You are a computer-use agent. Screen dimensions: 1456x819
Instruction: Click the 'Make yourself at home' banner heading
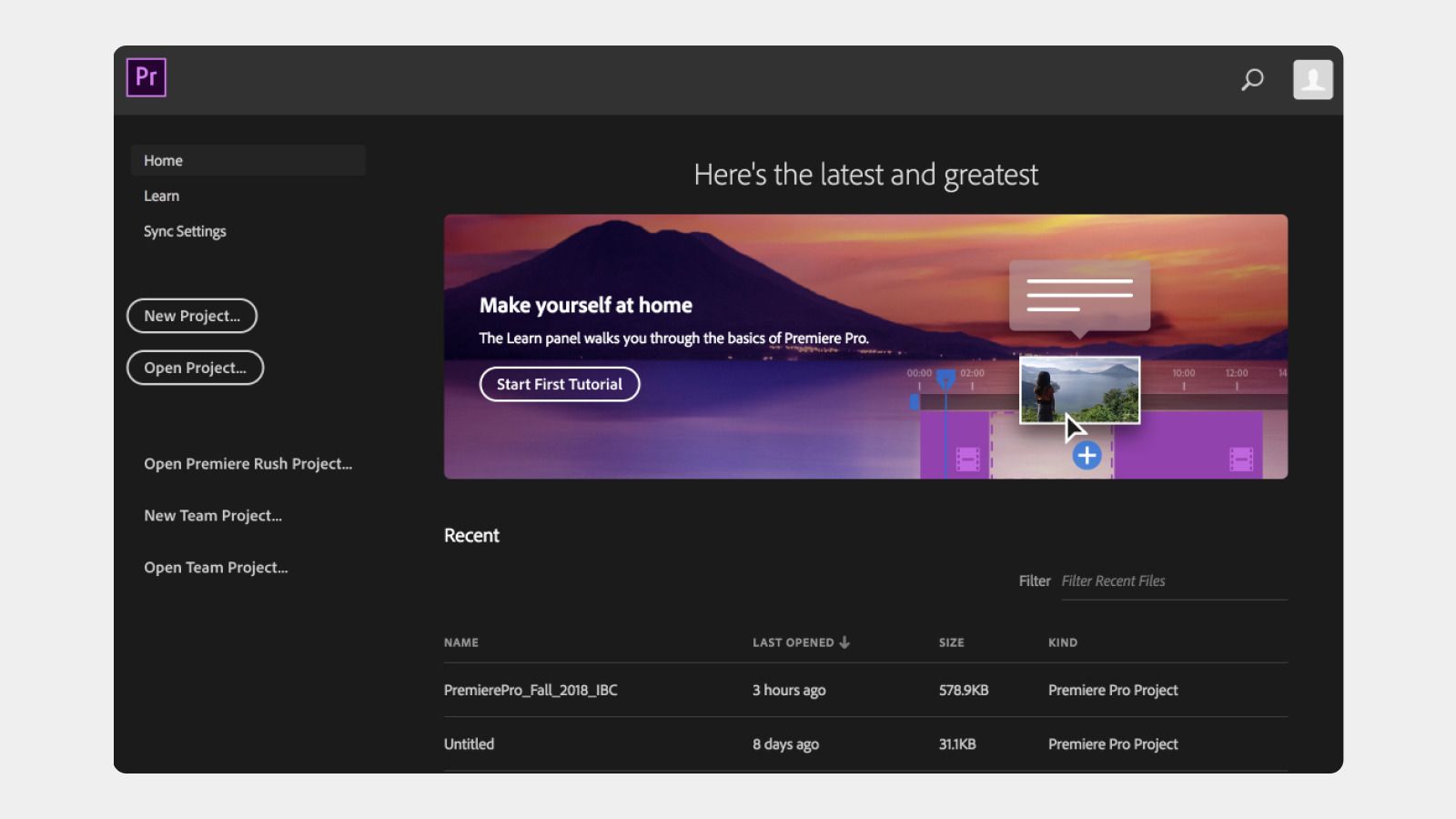click(586, 306)
